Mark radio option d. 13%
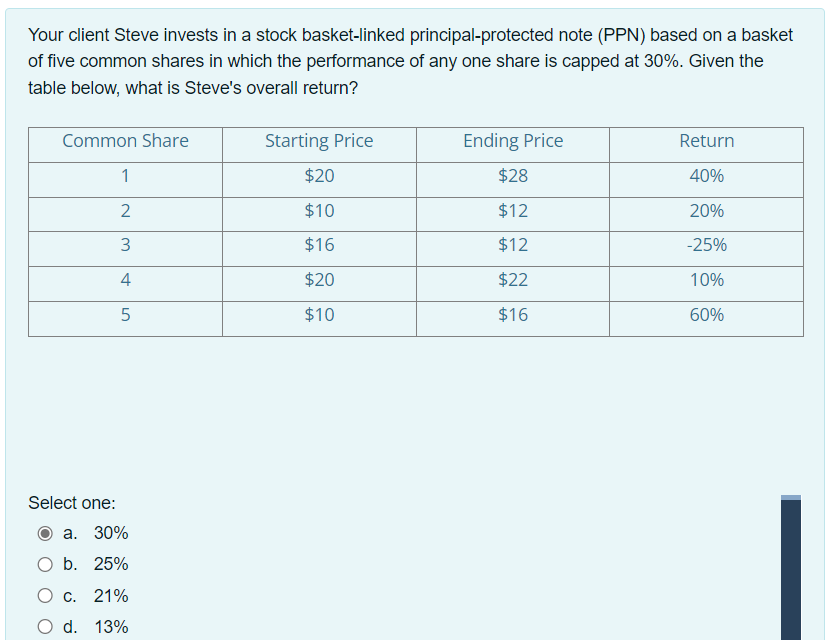Image resolution: width=828 pixels, height=640 pixels. (45, 627)
